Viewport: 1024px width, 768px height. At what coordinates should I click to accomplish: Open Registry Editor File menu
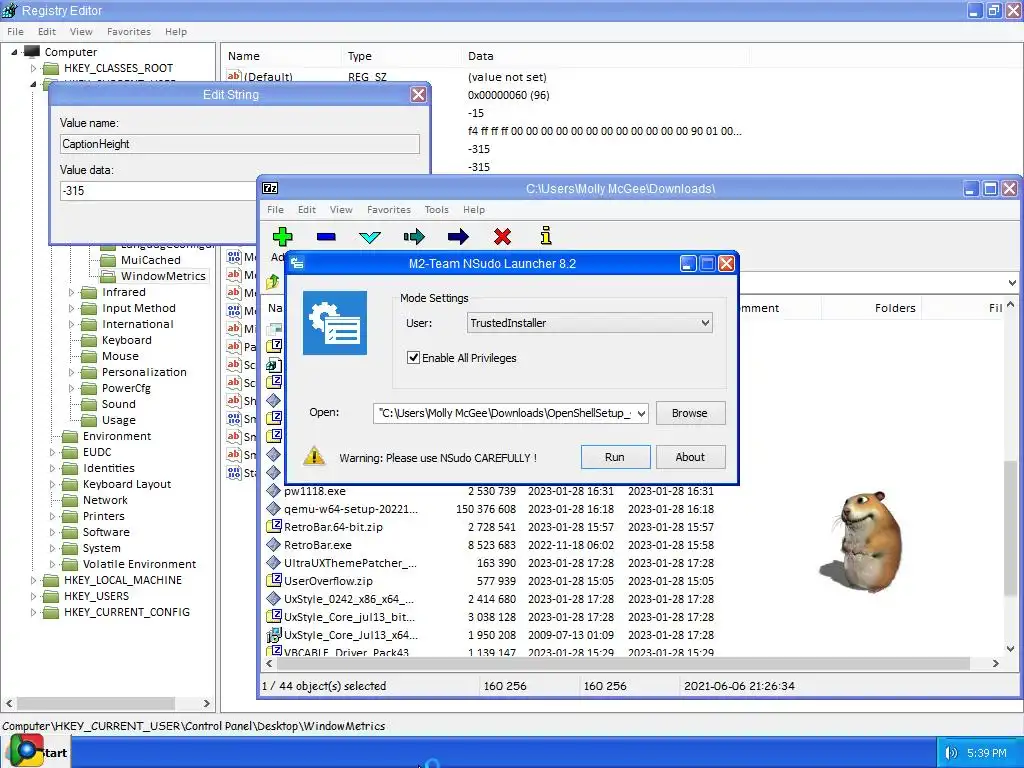pos(15,31)
